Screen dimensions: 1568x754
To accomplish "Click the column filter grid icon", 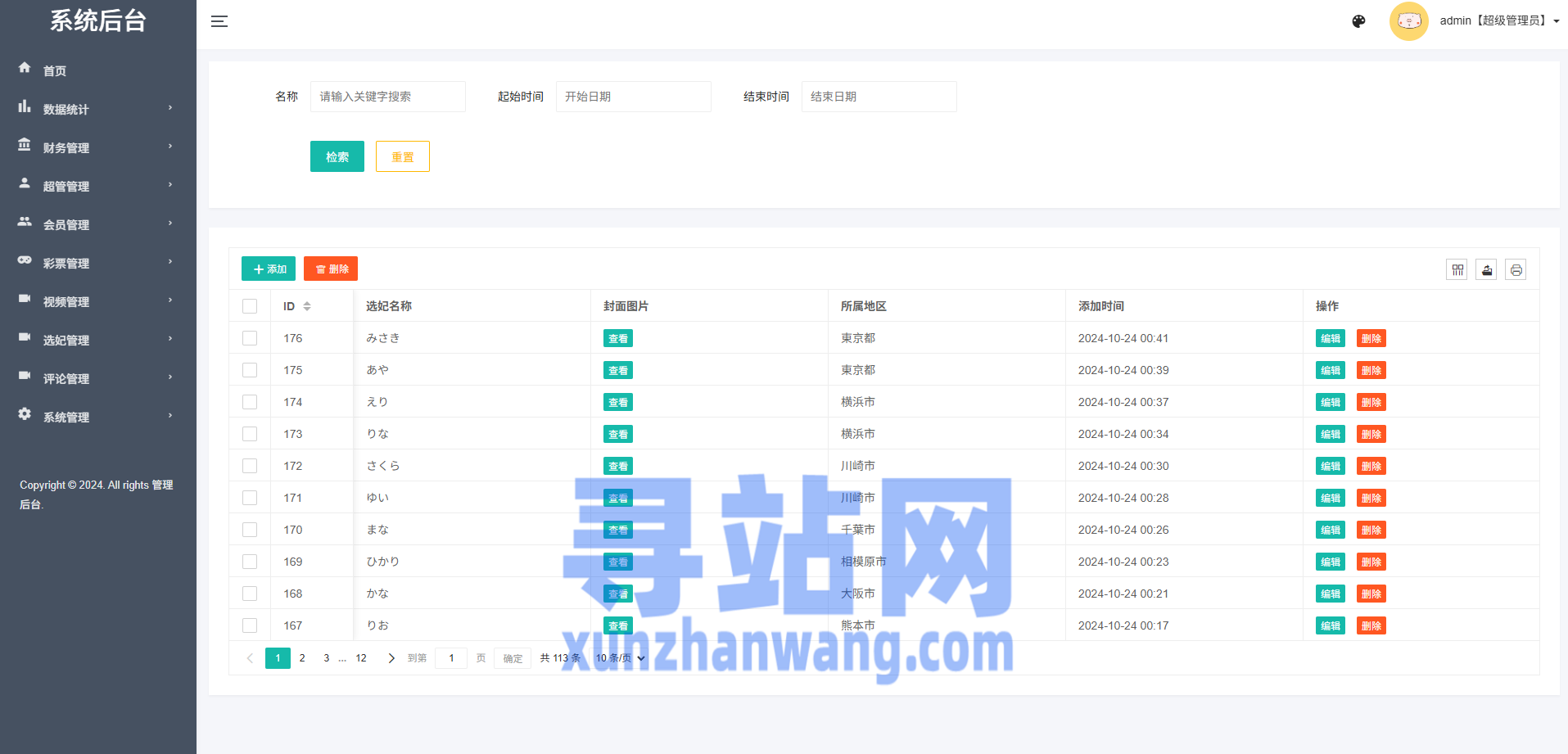I will [1457, 269].
